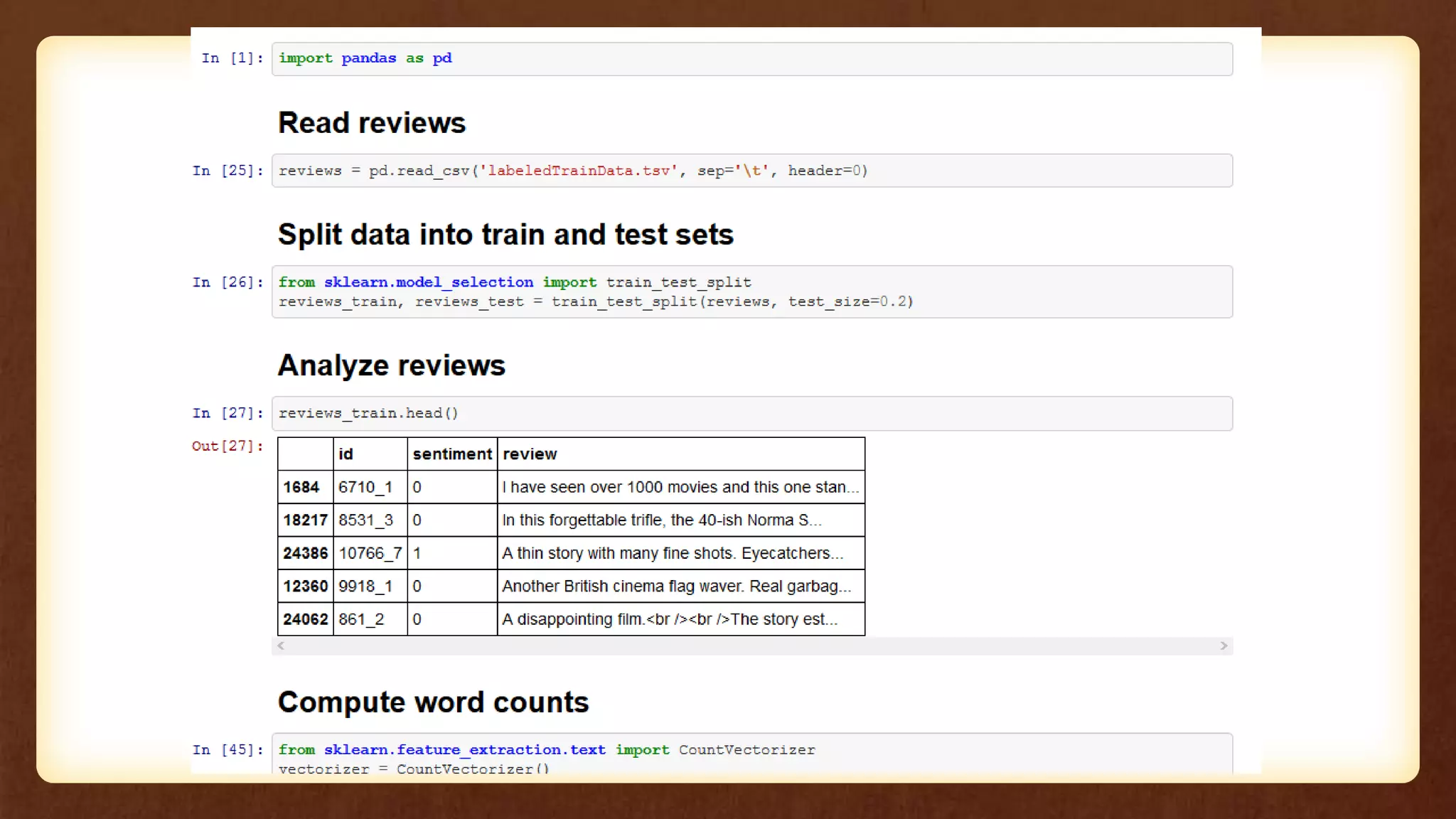Click the 'sentiment' column header
Viewport: 1456px width, 819px height.
coord(452,454)
